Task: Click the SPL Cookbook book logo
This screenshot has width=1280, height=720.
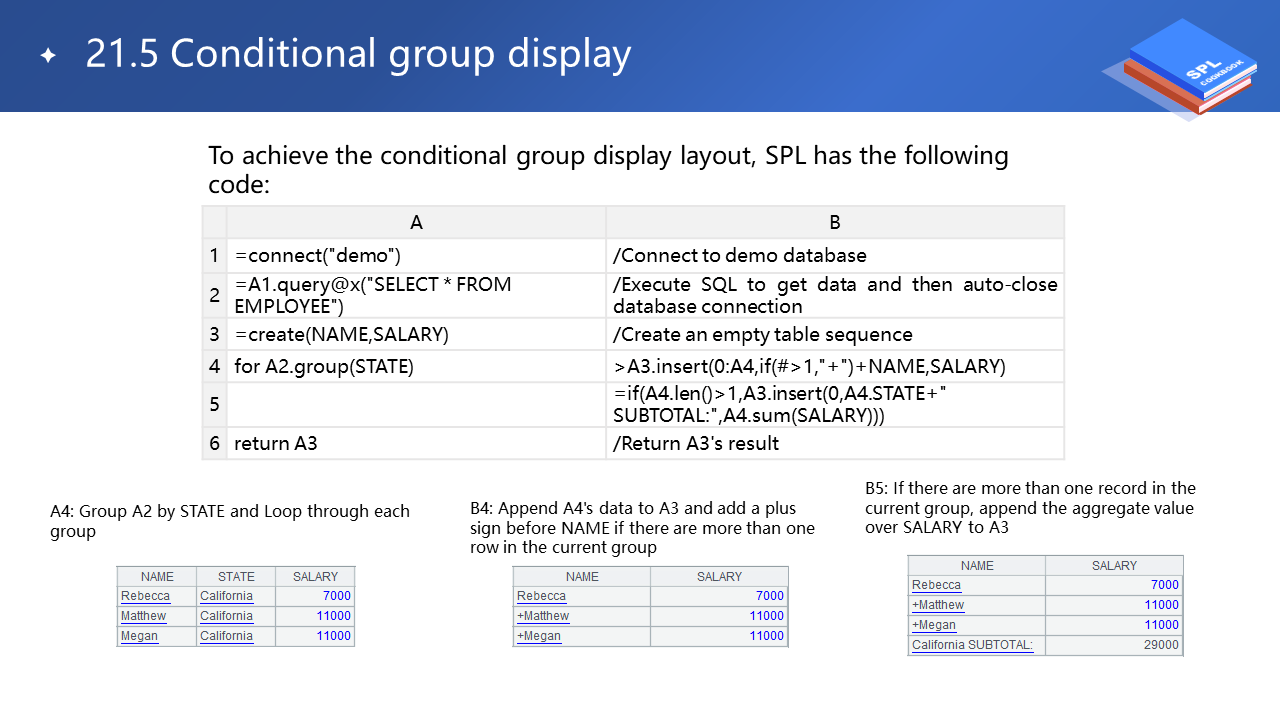Action: (1187, 68)
